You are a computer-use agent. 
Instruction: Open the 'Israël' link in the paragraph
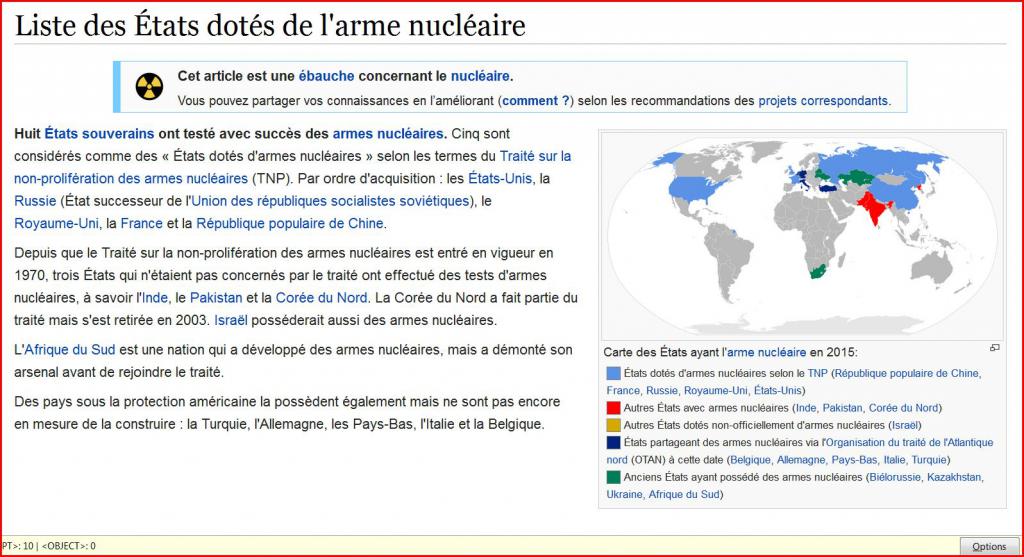(231, 320)
